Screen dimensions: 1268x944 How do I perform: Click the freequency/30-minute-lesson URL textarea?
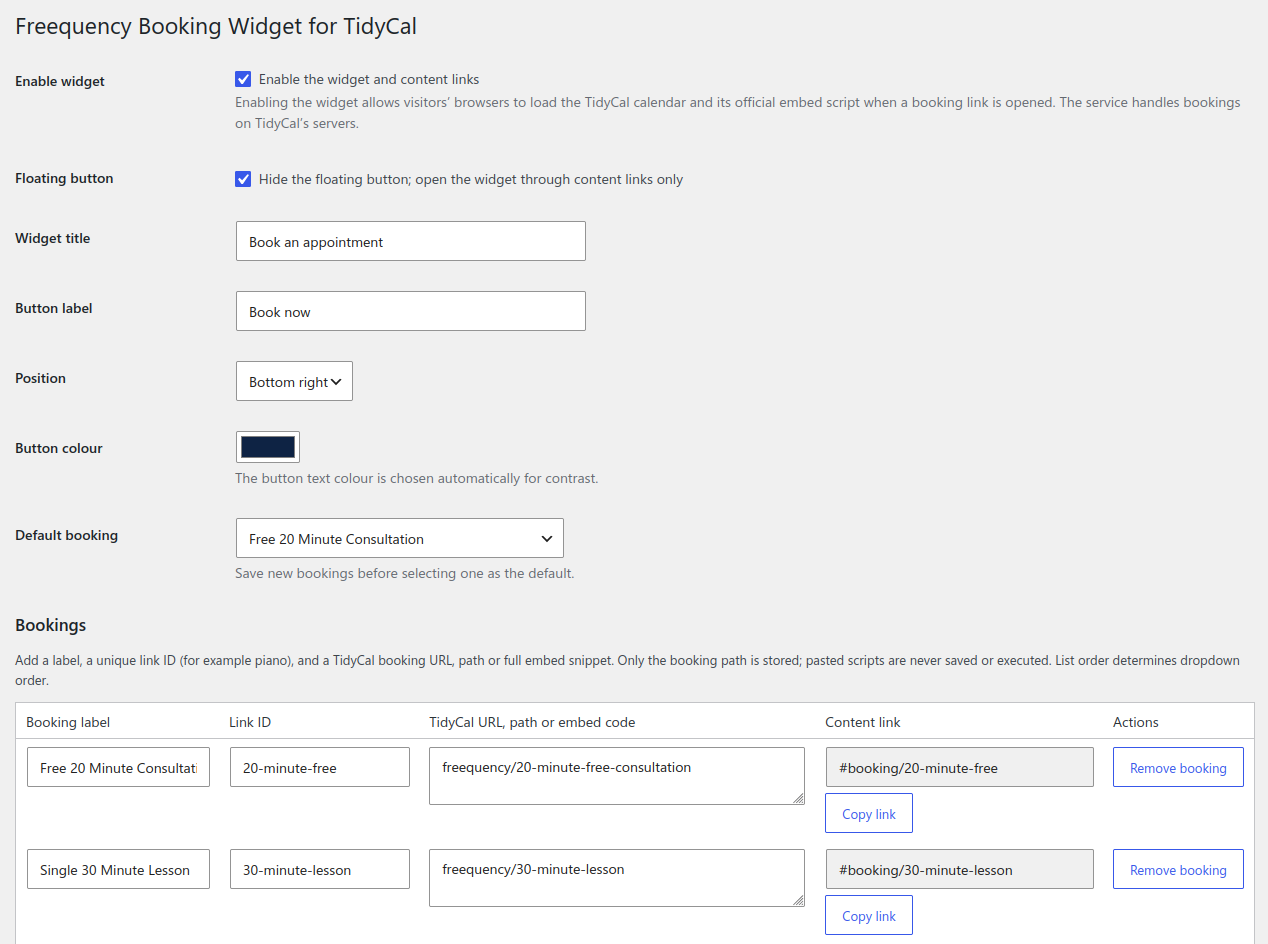pos(616,877)
